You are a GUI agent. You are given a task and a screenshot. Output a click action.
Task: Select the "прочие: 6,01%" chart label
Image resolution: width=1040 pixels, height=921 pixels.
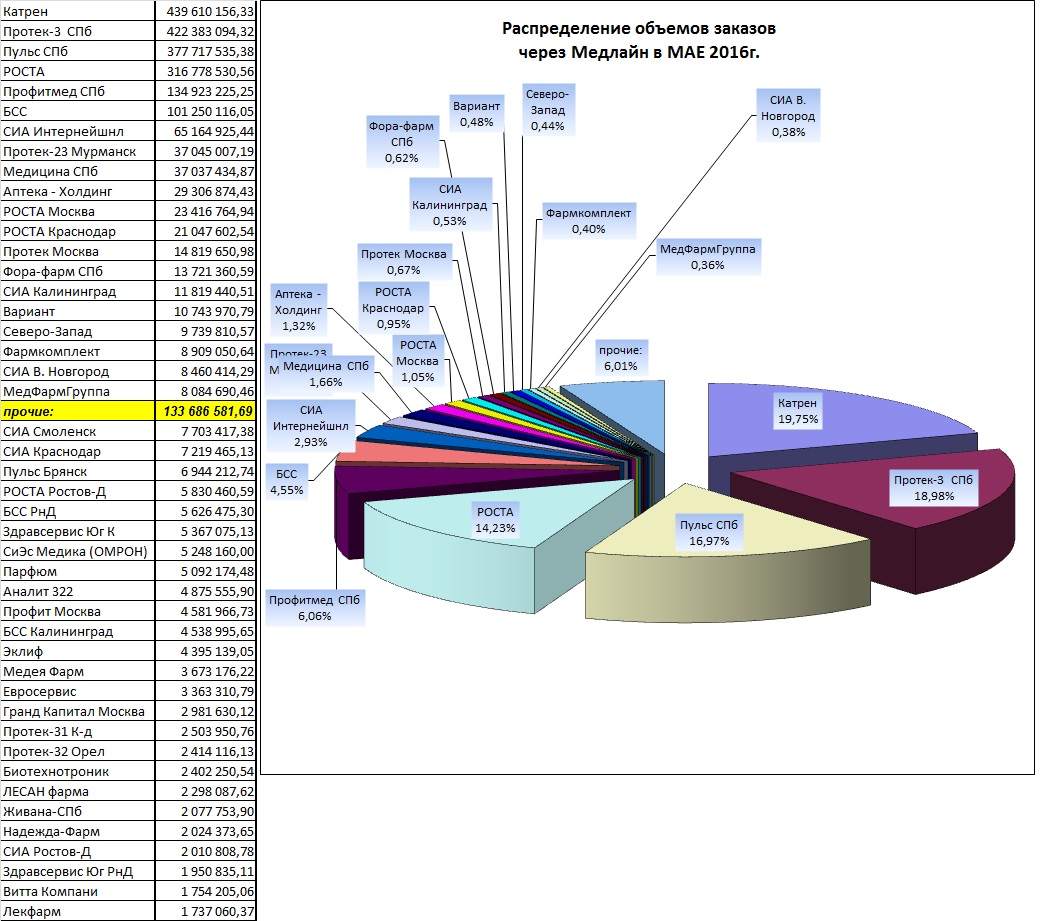point(620,358)
